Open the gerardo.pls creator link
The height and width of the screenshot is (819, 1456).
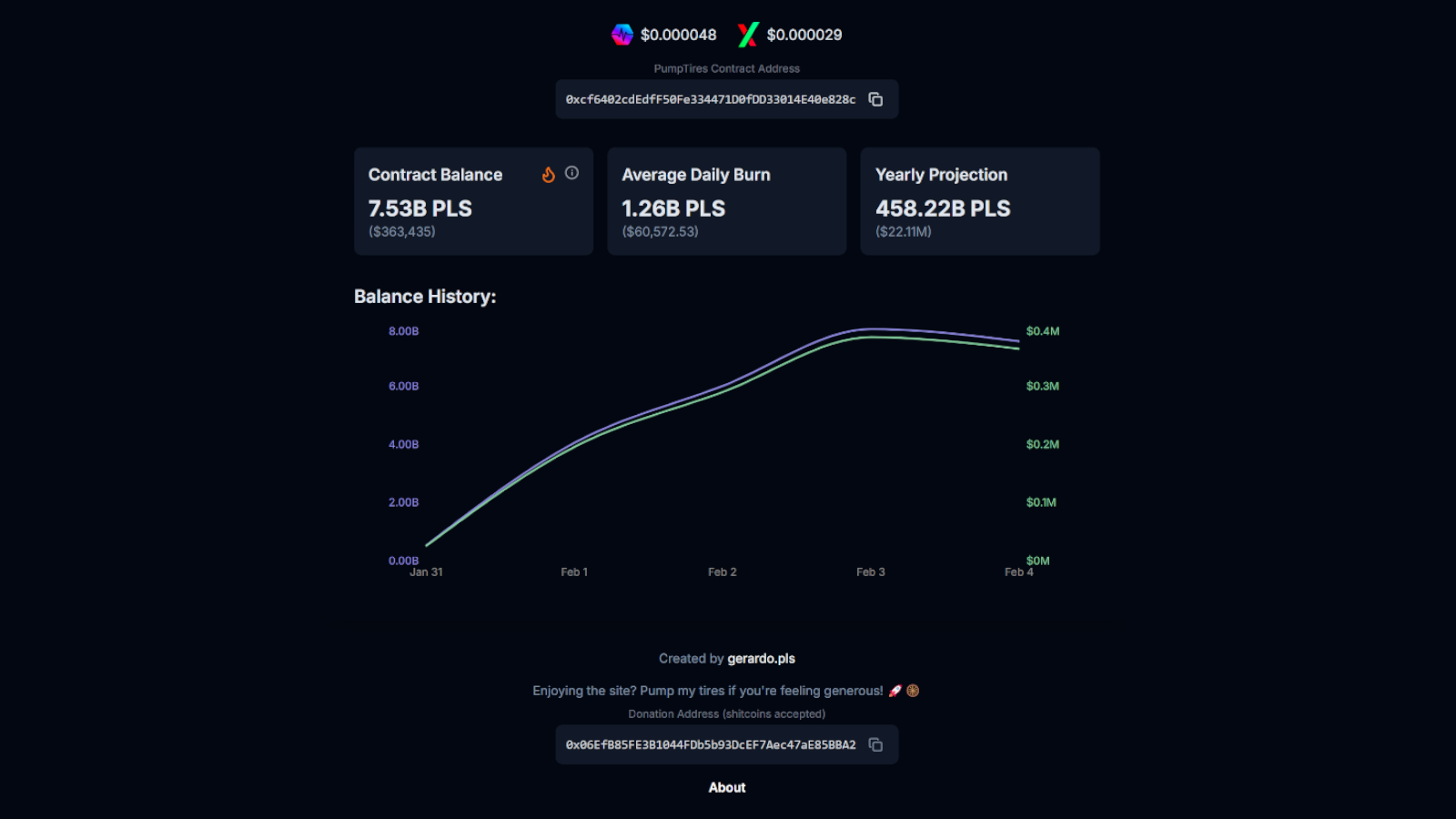(x=761, y=658)
